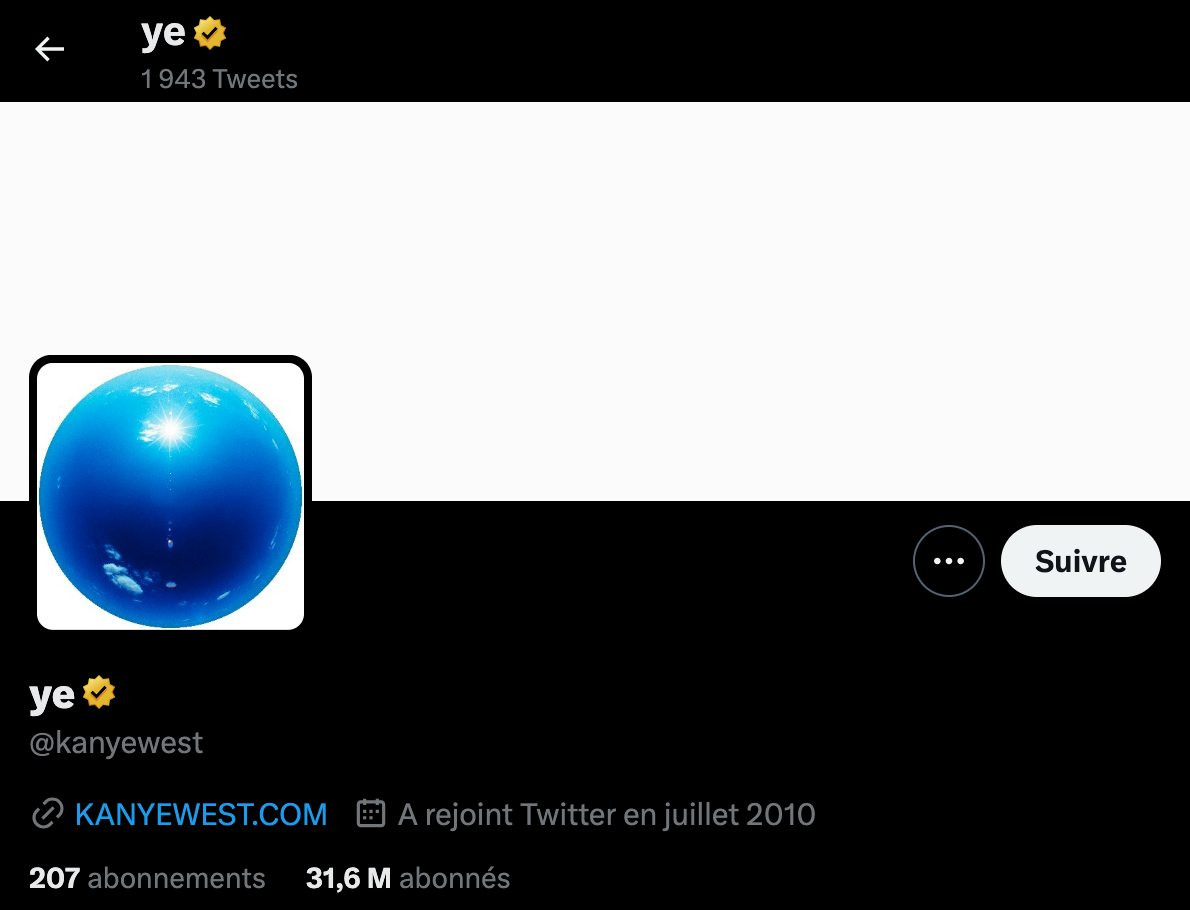Click the 31,6 M follower number
The width and height of the screenshot is (1190, 910).
[x=348, y=878]
